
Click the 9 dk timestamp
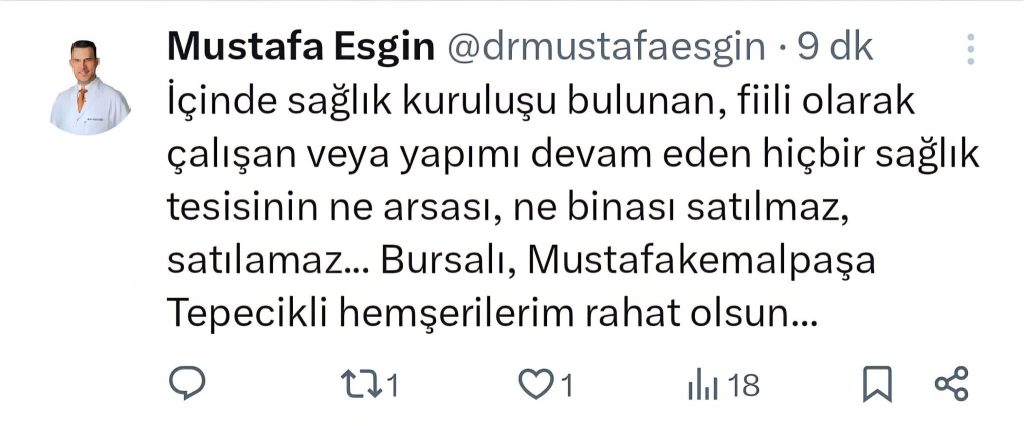(835, 47)
